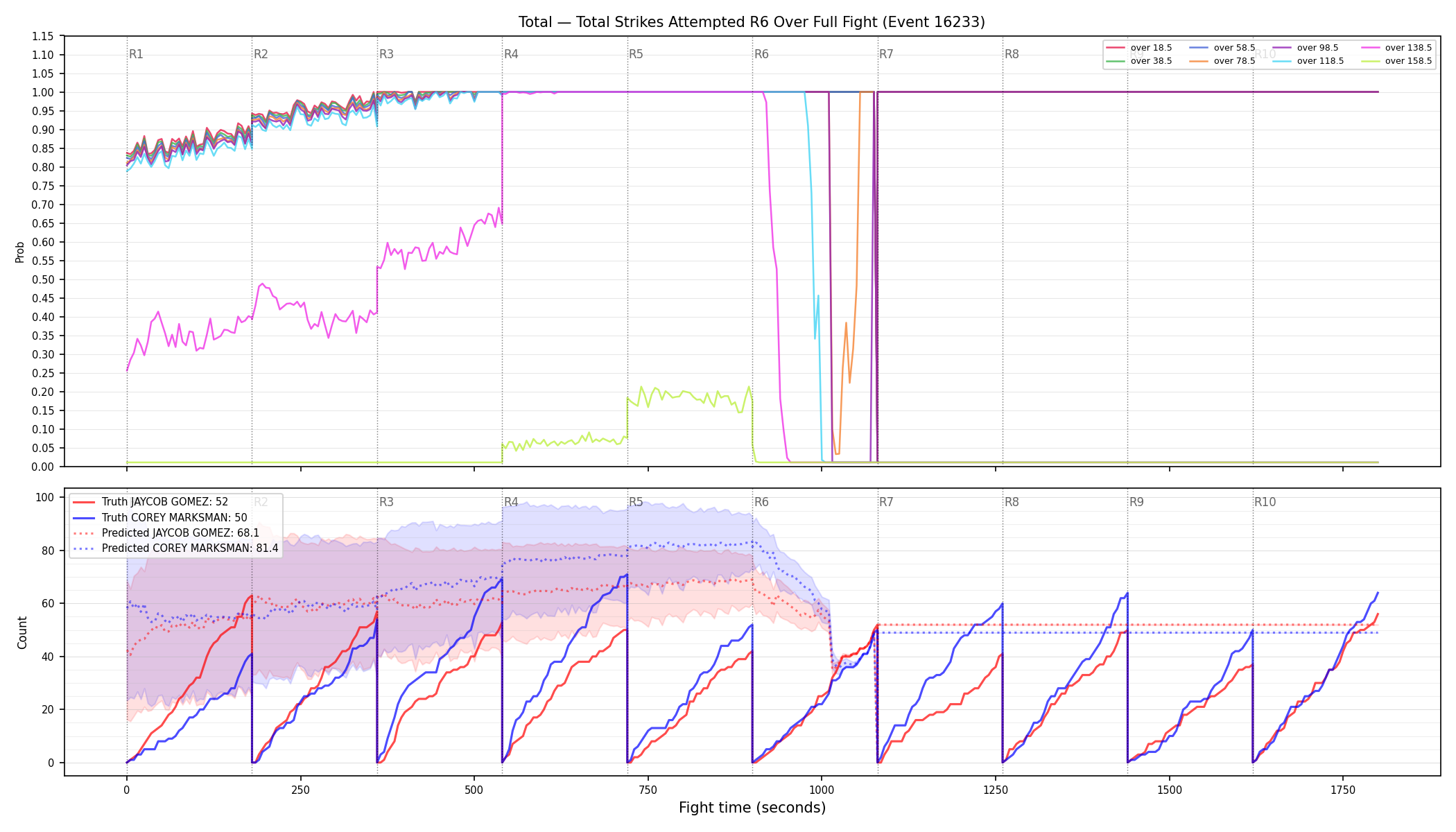Click the 'Count' y-axis label
Screen dimensions: 1456x832
pos(22,632)
